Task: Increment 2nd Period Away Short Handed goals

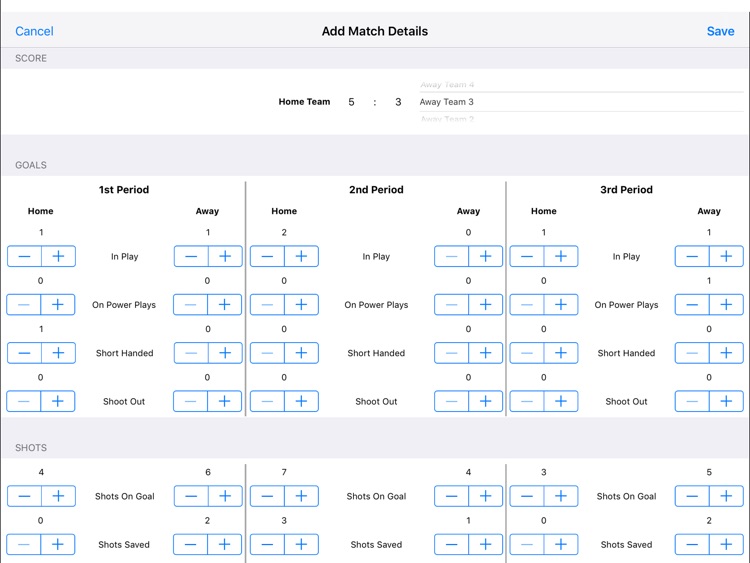Action: [485, 353]
